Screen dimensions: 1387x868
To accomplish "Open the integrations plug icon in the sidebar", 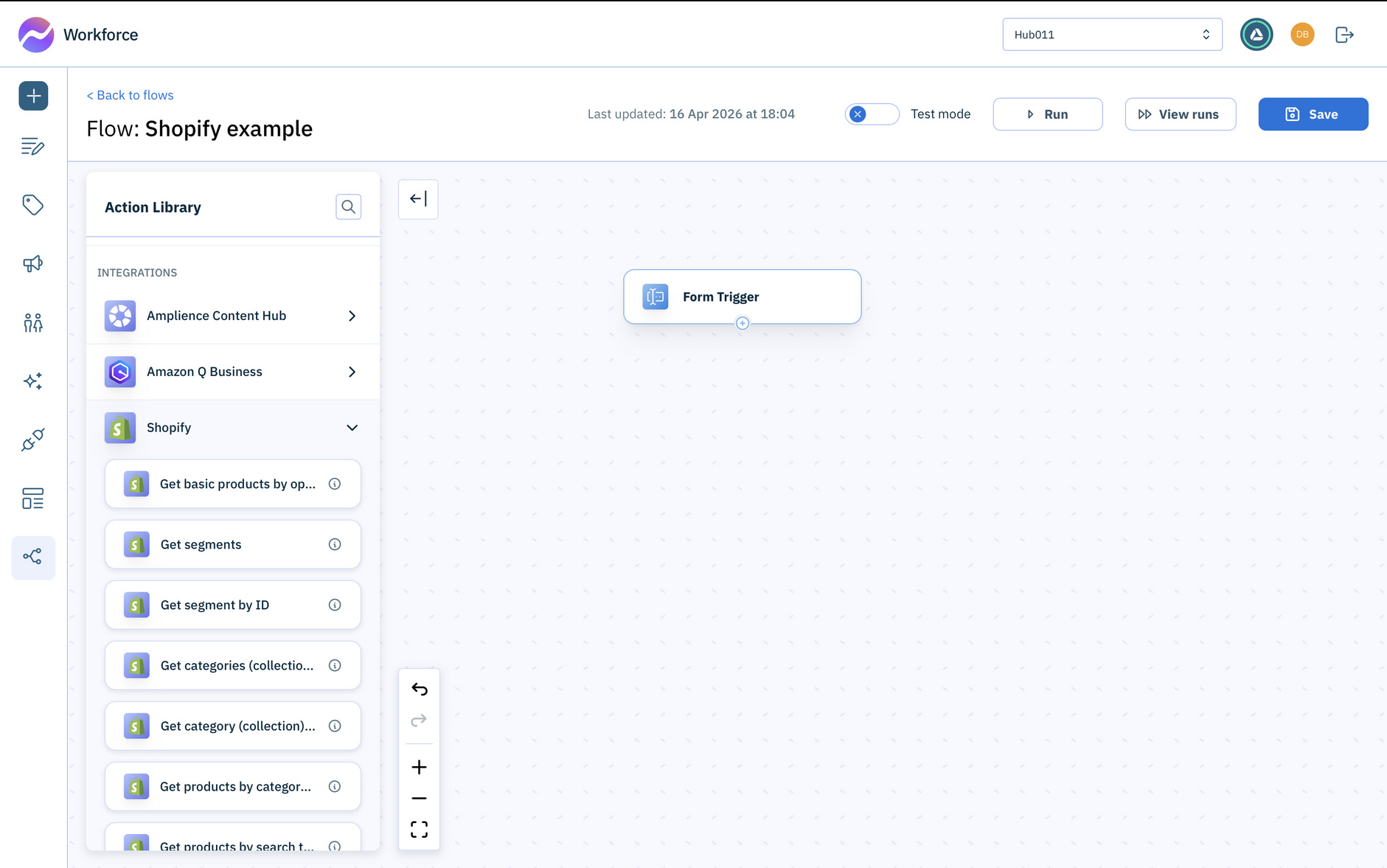I will [33, 440].
